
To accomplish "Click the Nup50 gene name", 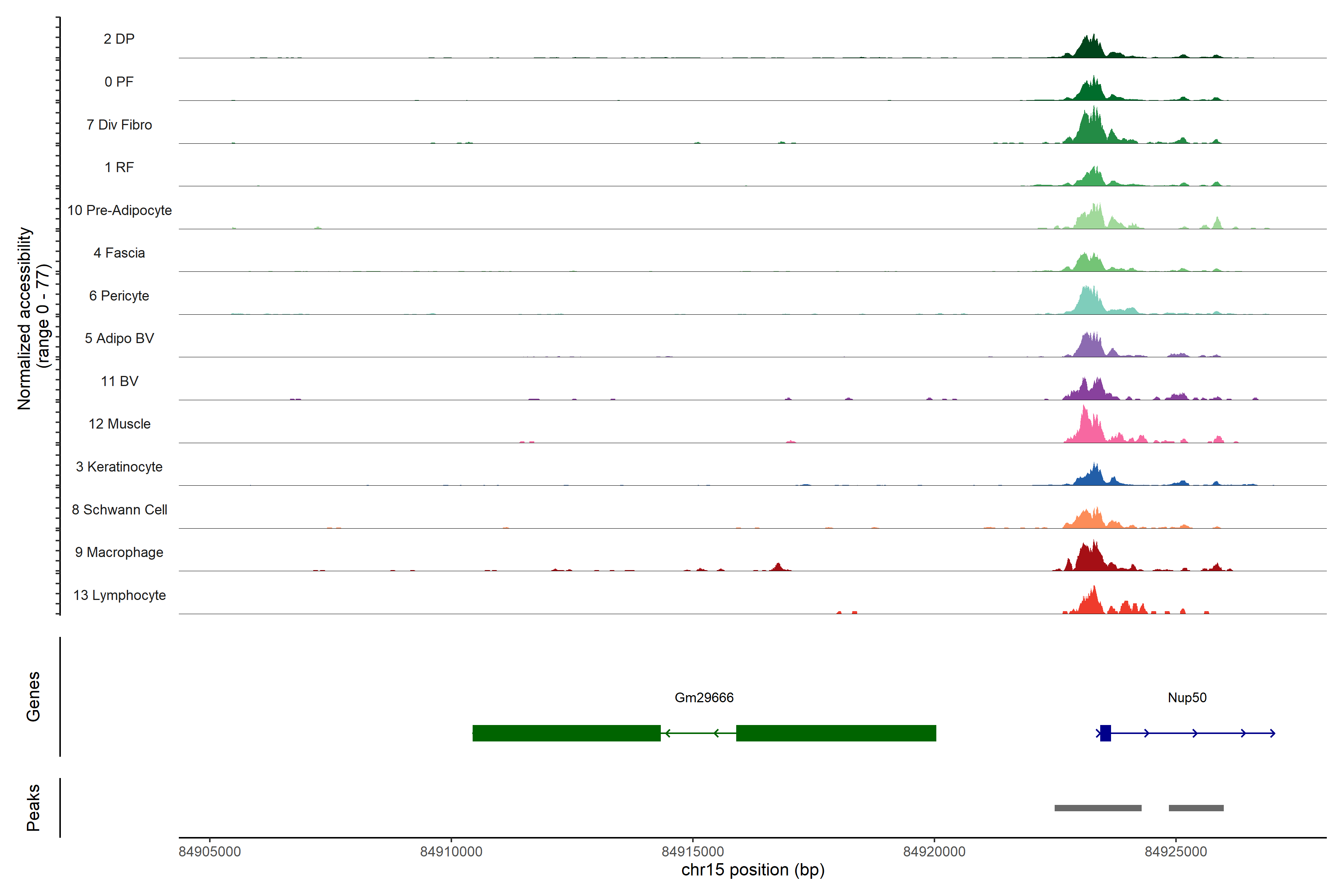I will click(x=1187, y=697).
